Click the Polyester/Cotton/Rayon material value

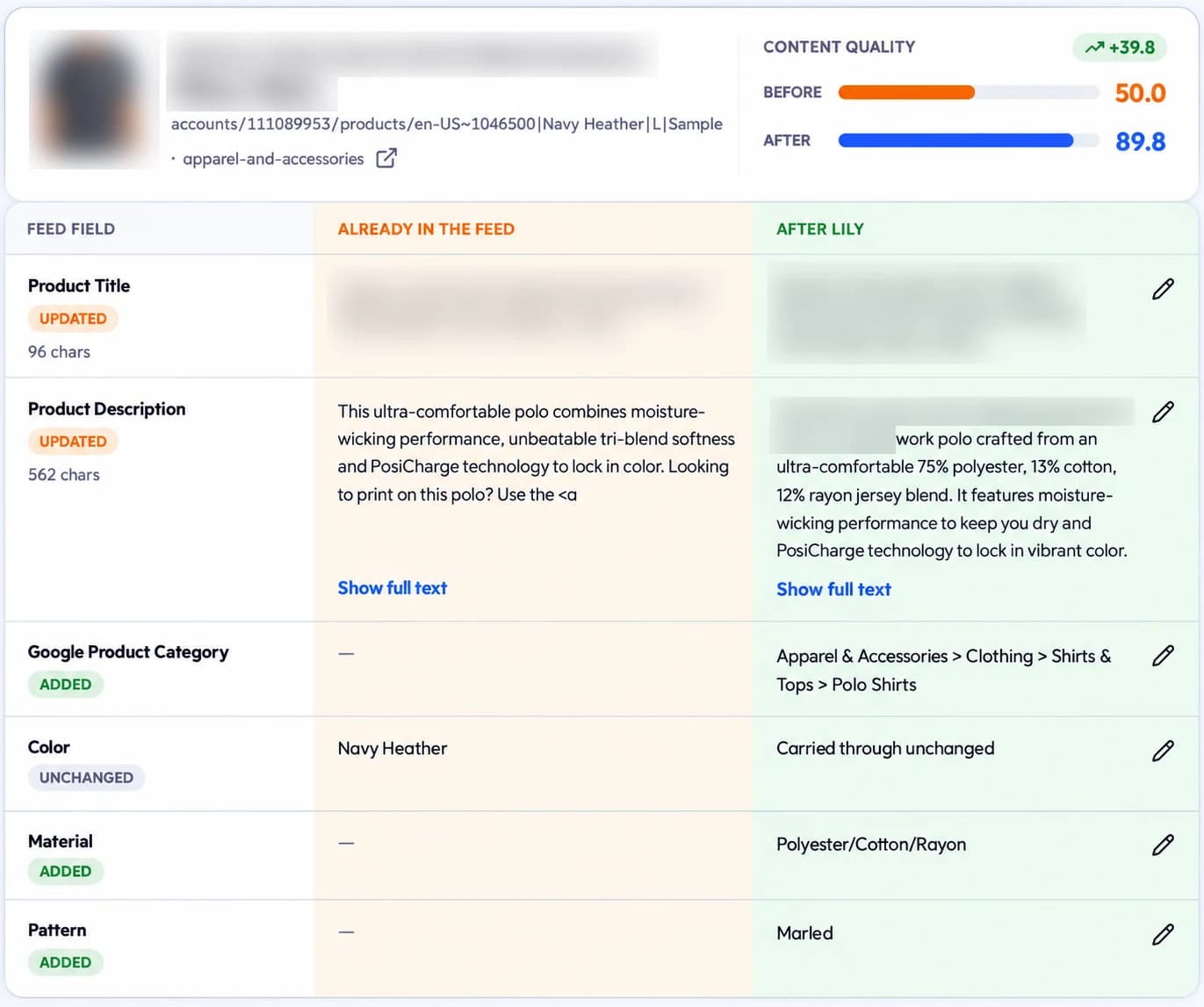[871, 845]
